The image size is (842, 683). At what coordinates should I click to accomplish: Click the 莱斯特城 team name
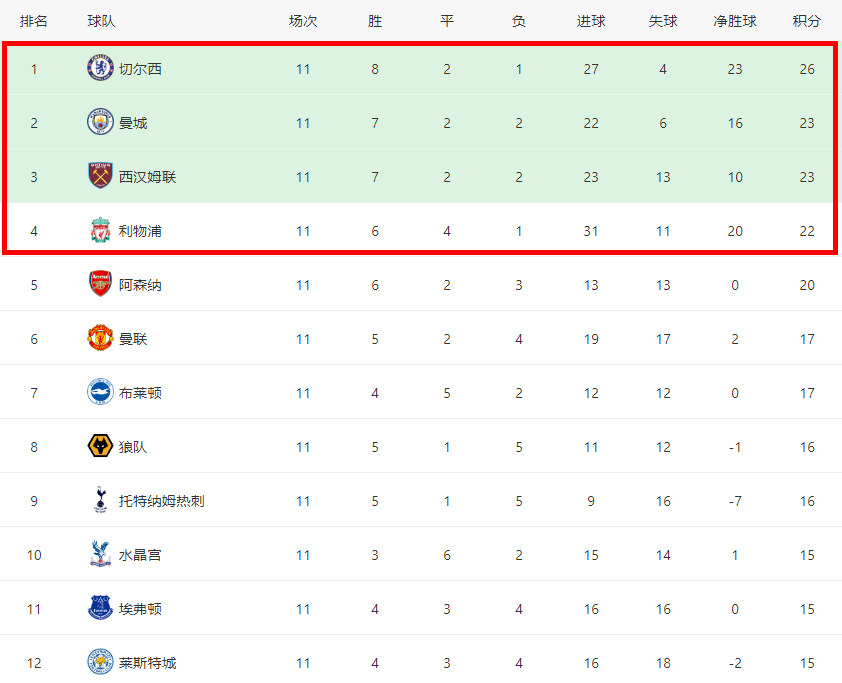pyautogui.click(x=148, y=663)
